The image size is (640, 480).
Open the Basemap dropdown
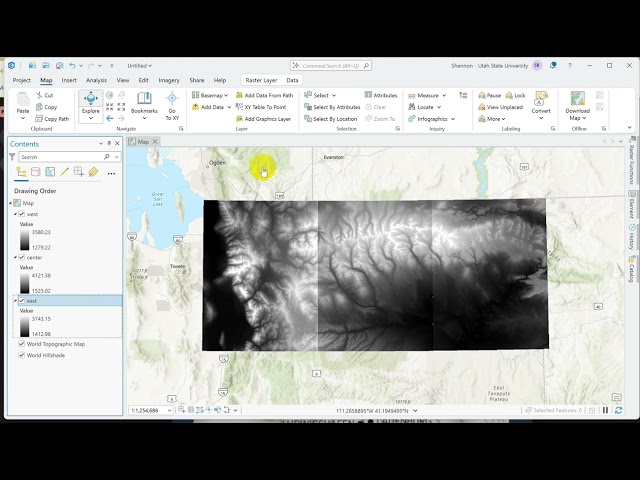pos(210,95)
